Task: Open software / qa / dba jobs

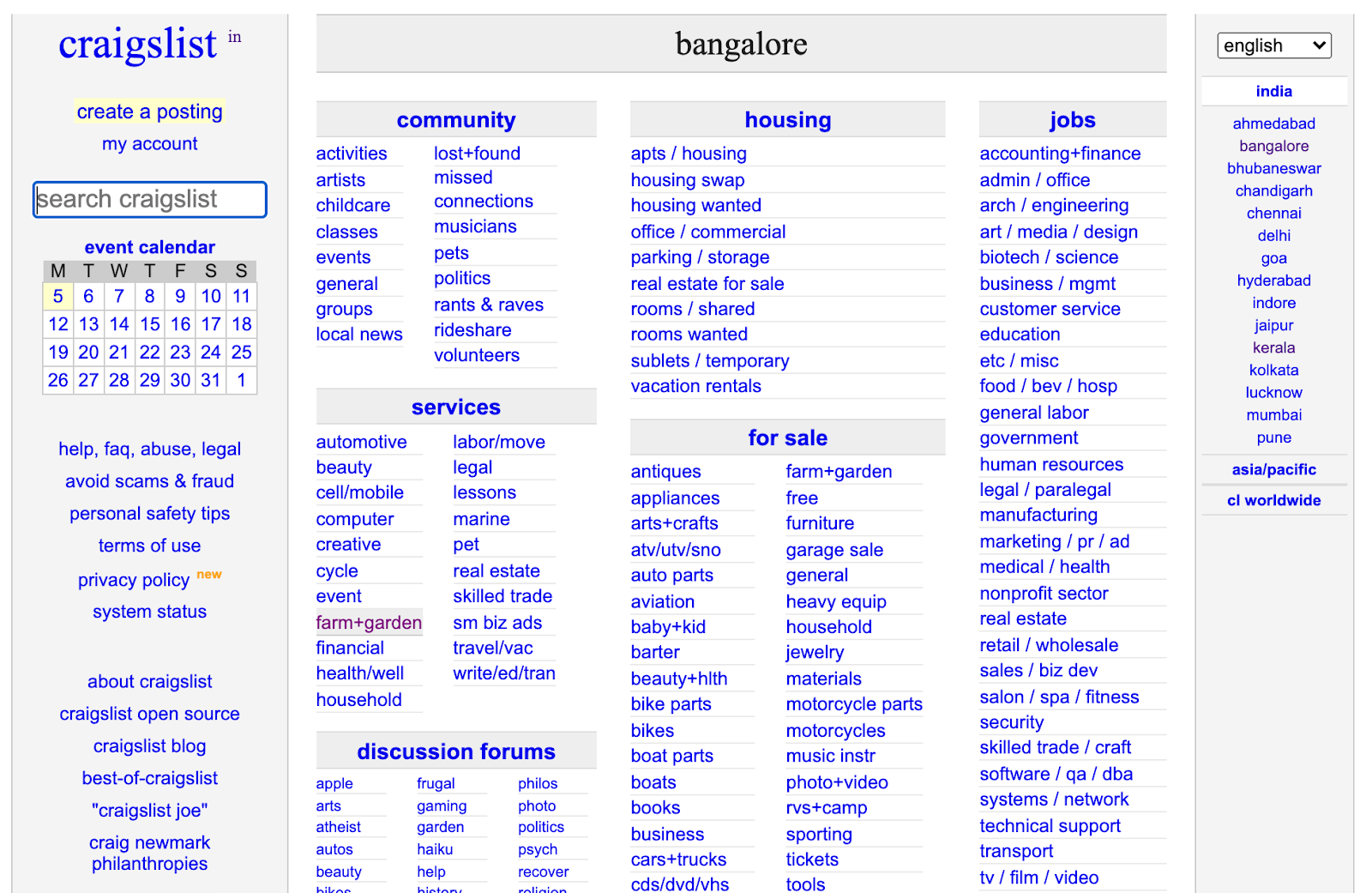Action: pyautogui.click(x=1056, y=774)
